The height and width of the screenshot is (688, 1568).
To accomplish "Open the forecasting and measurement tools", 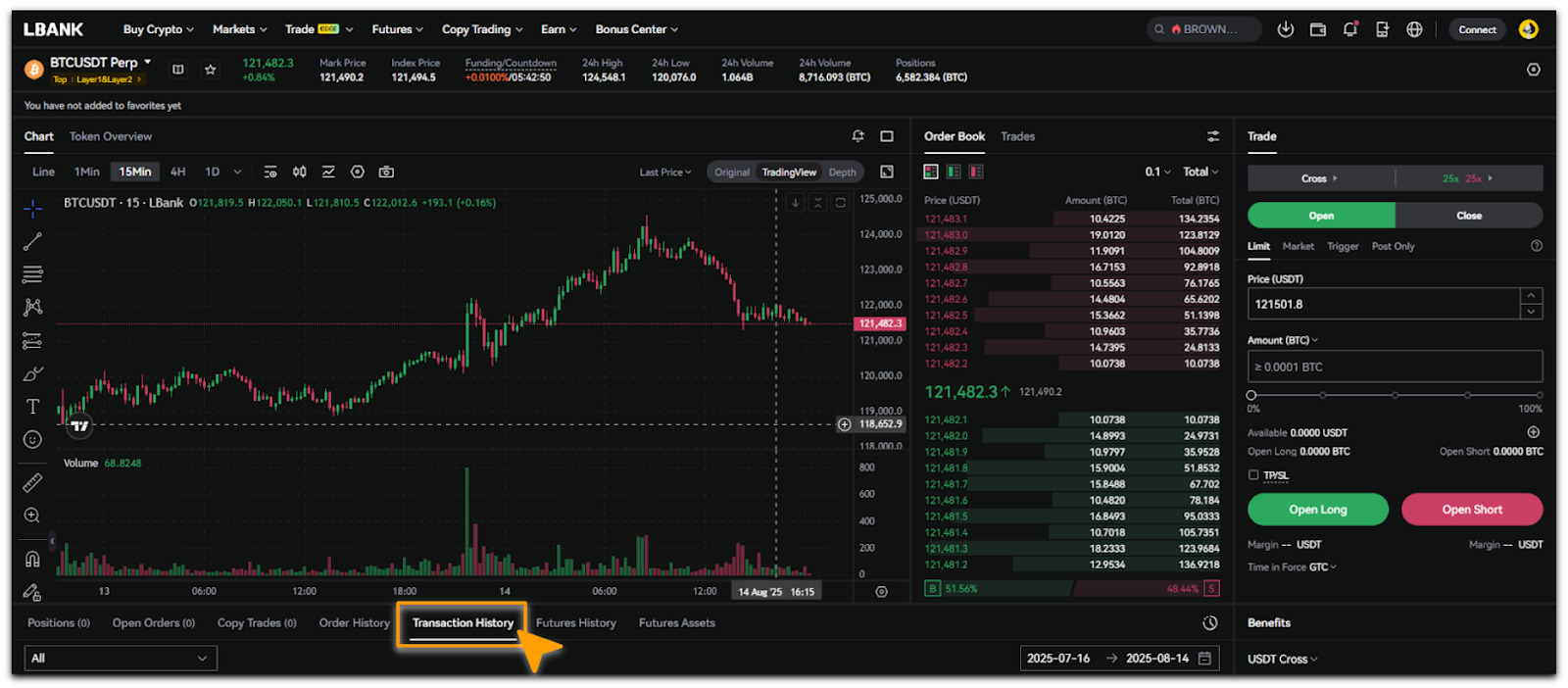I will (x=32, y=341).
